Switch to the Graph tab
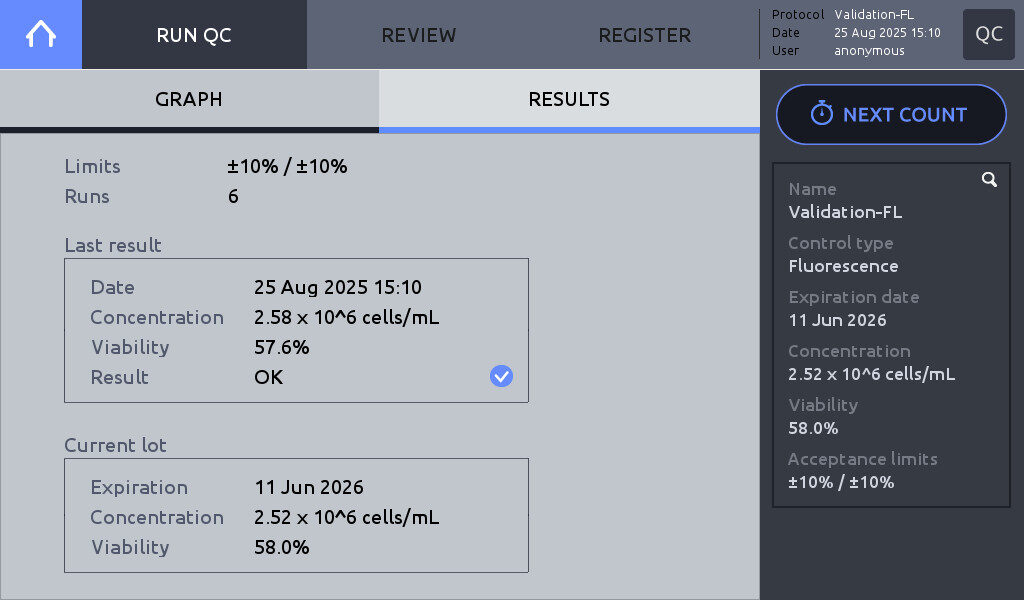 click(189, 99)
